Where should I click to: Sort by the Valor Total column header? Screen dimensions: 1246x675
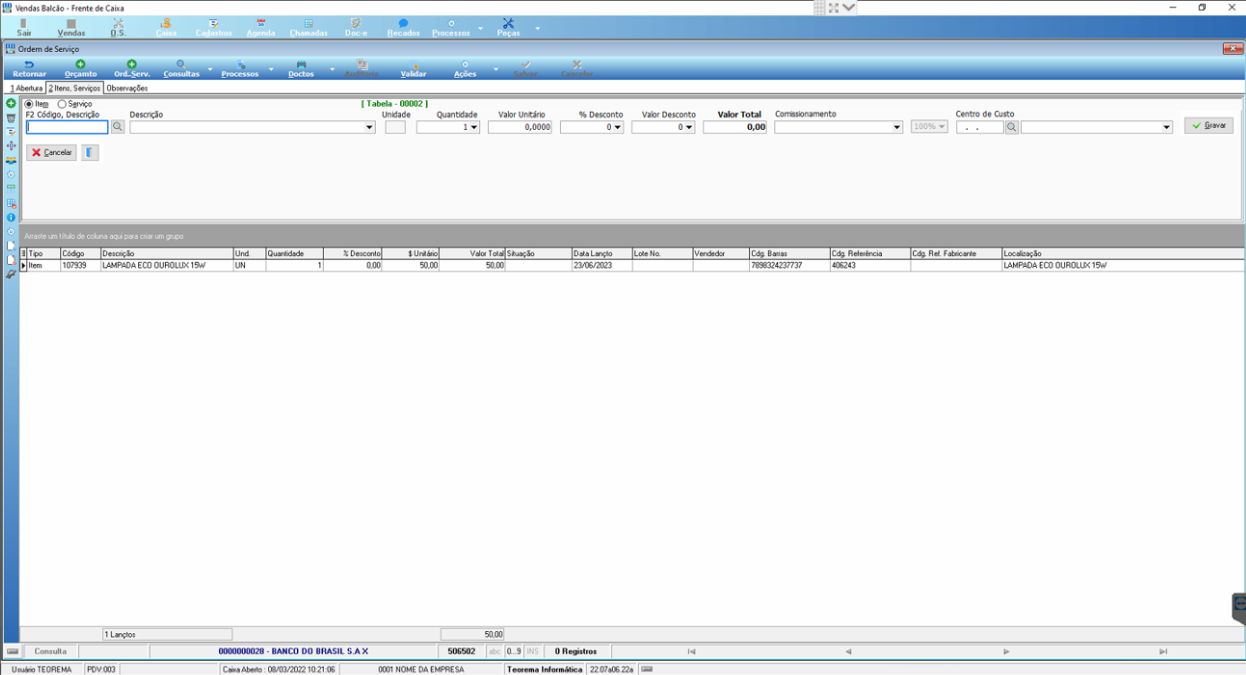[x=473, y=254]
